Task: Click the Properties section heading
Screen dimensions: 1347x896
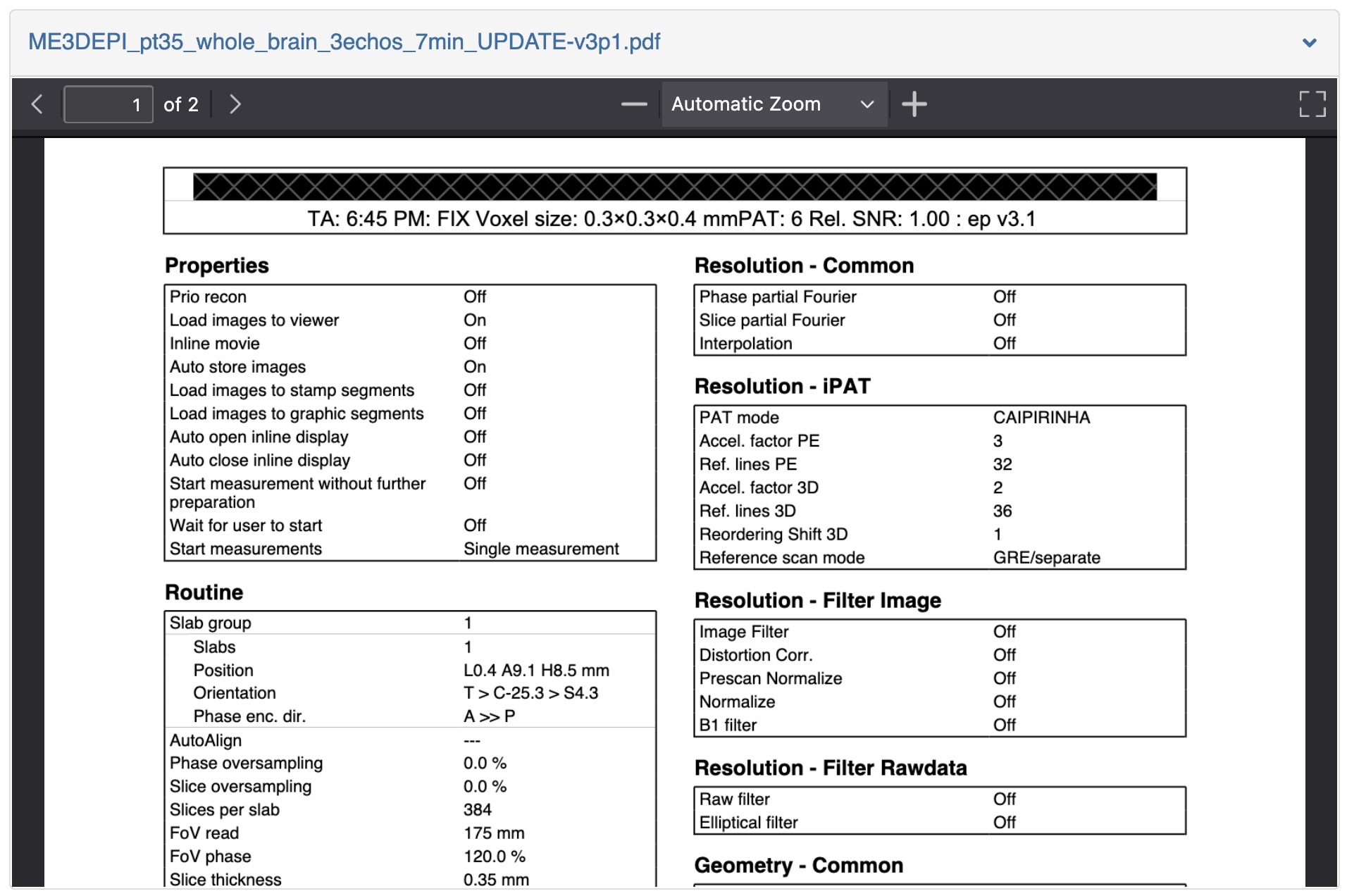Action: (217, 266)
